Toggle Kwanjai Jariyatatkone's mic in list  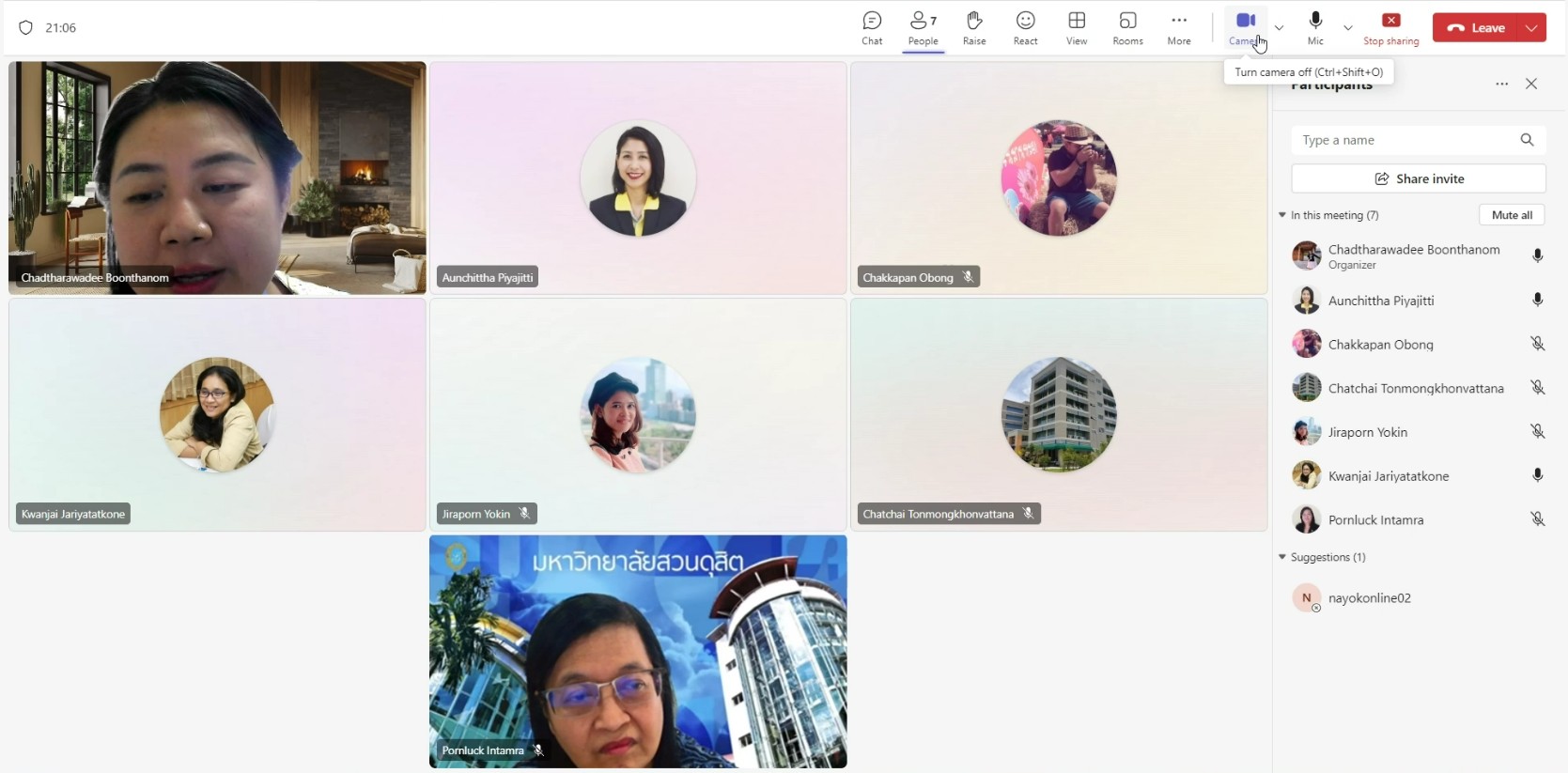click(1537, 475)
